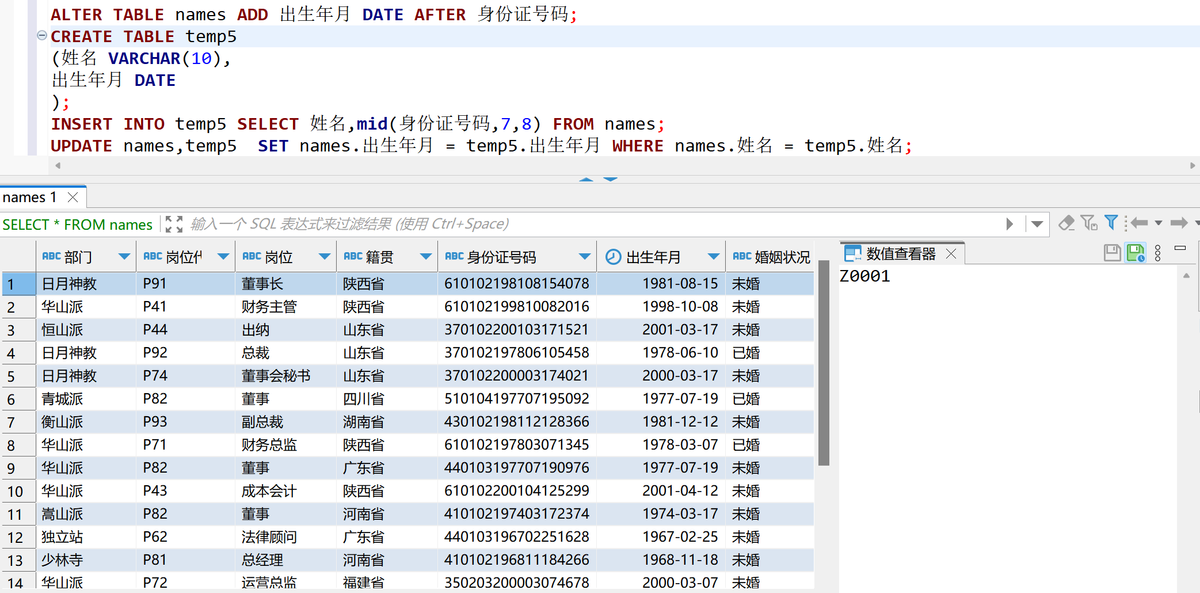Image resolution: width=1200 pixels, height=593 pixels.
Task: Click the 部门 column header
Action: click(x=85, y=257)
